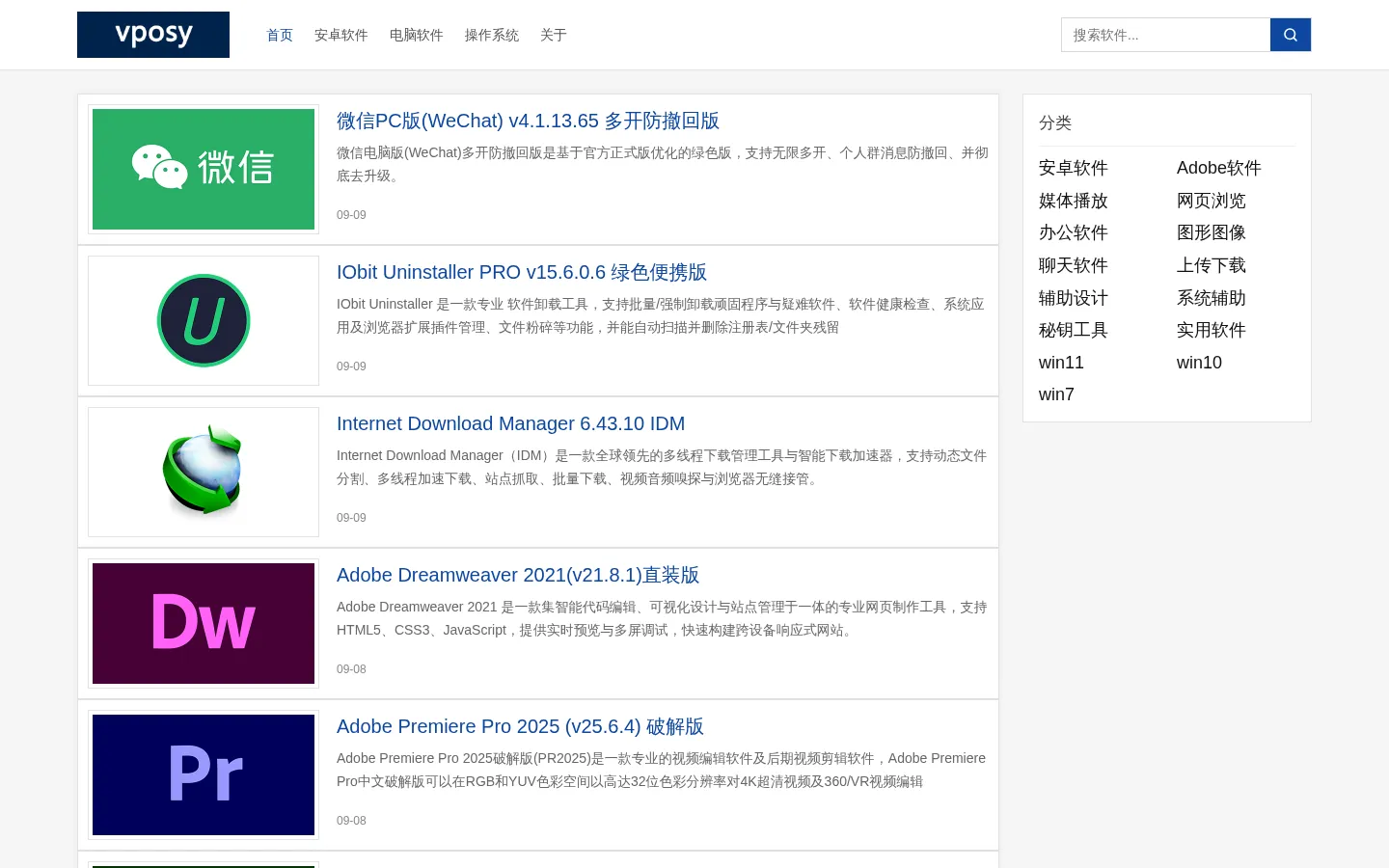Select 安卓软件 category in the sidebar
Viewport: 1389px width, 868px height.
1074,168
